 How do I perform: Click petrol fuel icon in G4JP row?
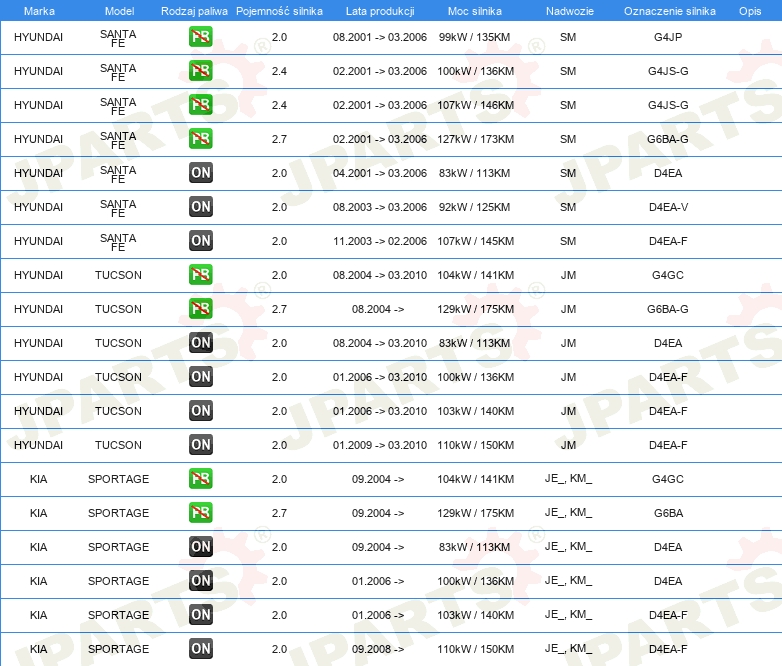[200, 36]
